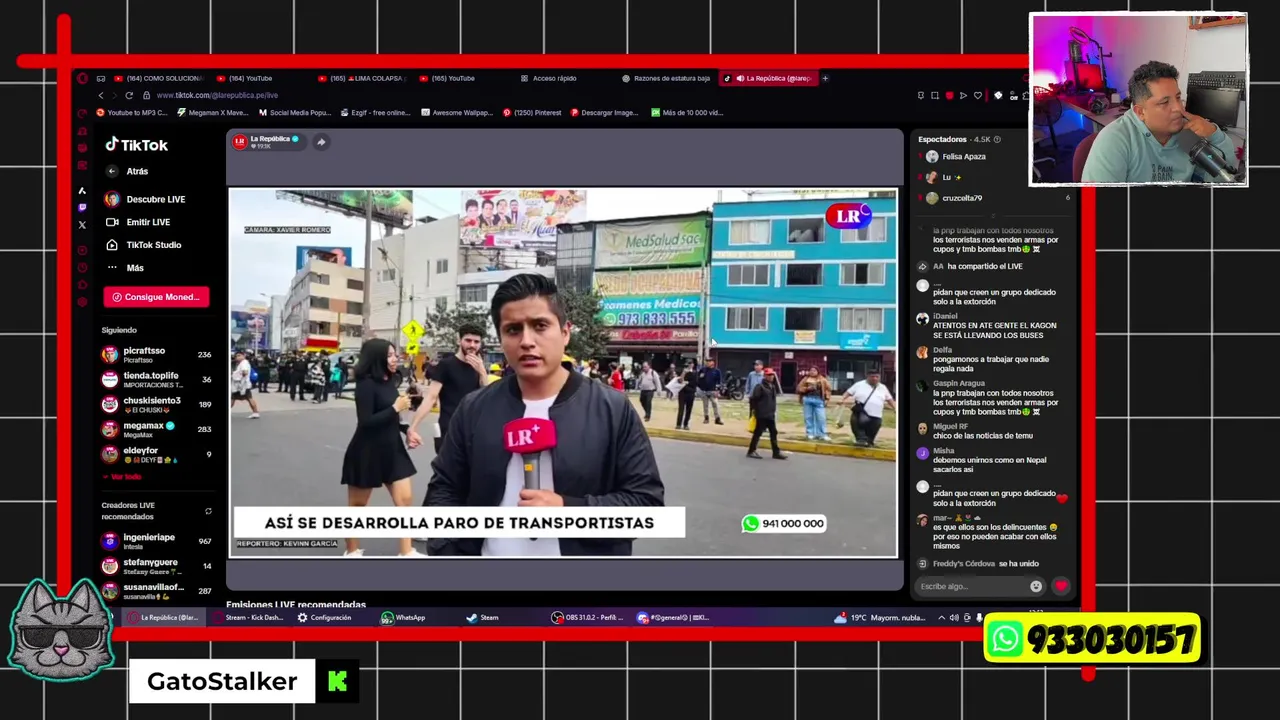Open ingenieriape recommended live
This screenshot has width=1280, height=720.
tap(156, 541)
